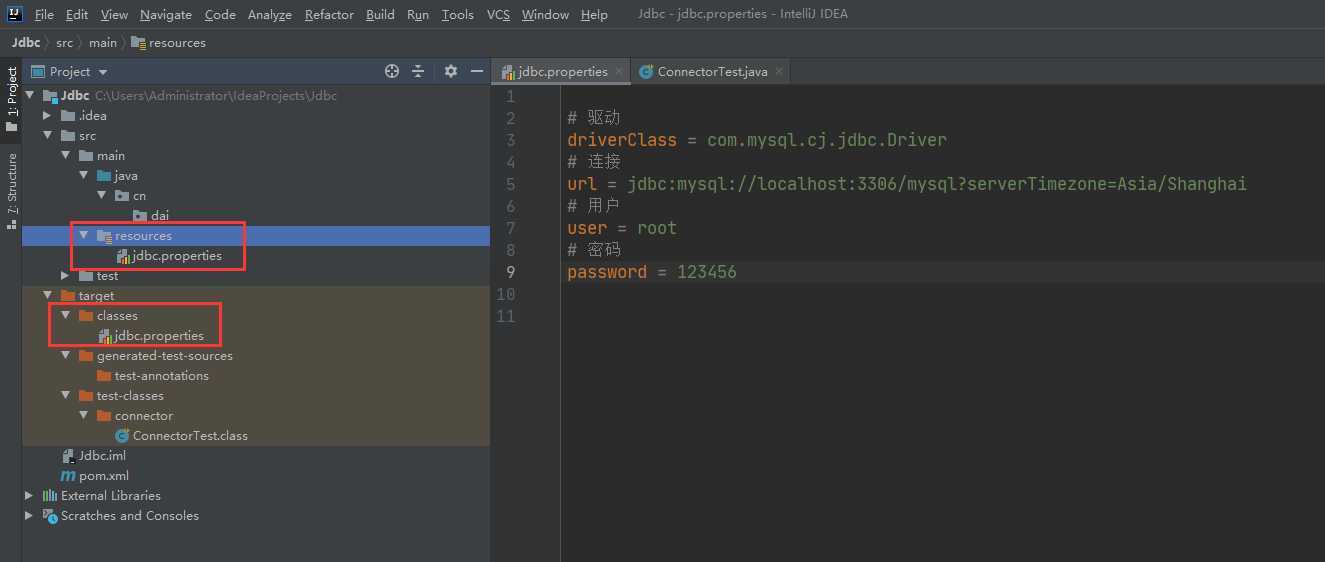This screenshot has height=562, width=1325.
Task: Collapse the classes folder
Action: (x=65, y=316)
